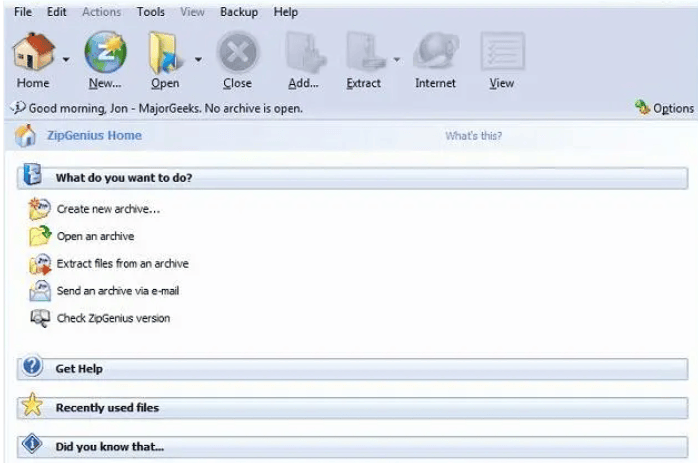Click the What do you want to do? icon
The width and height of the screenshot is (698, 463).
coord(32,174)
